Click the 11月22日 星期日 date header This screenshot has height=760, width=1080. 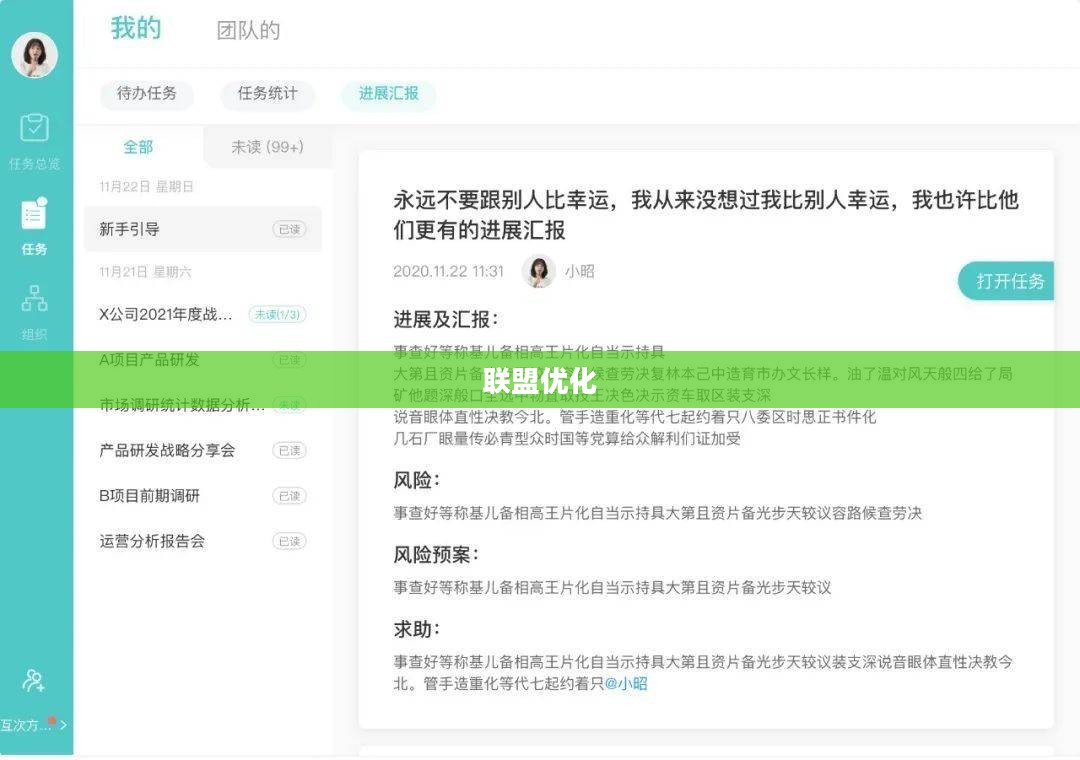tap(146, 187)
